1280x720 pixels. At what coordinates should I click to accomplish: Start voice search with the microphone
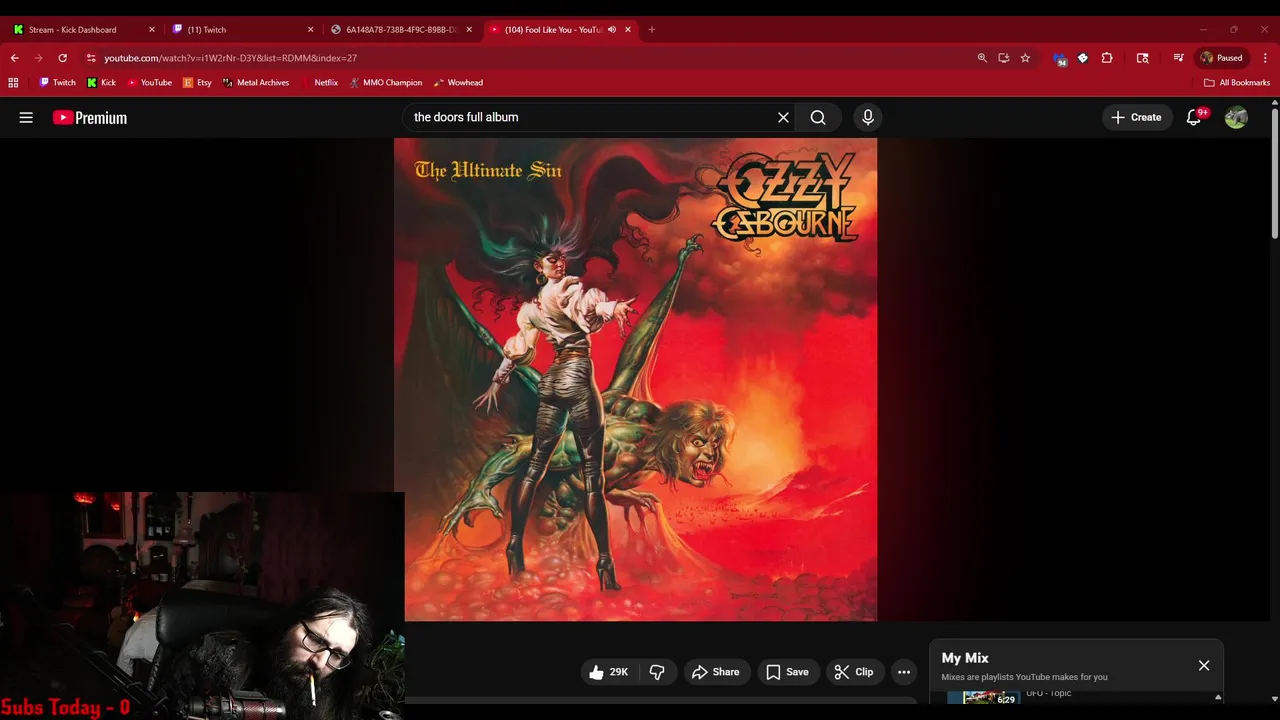click(x=868, y=117)
